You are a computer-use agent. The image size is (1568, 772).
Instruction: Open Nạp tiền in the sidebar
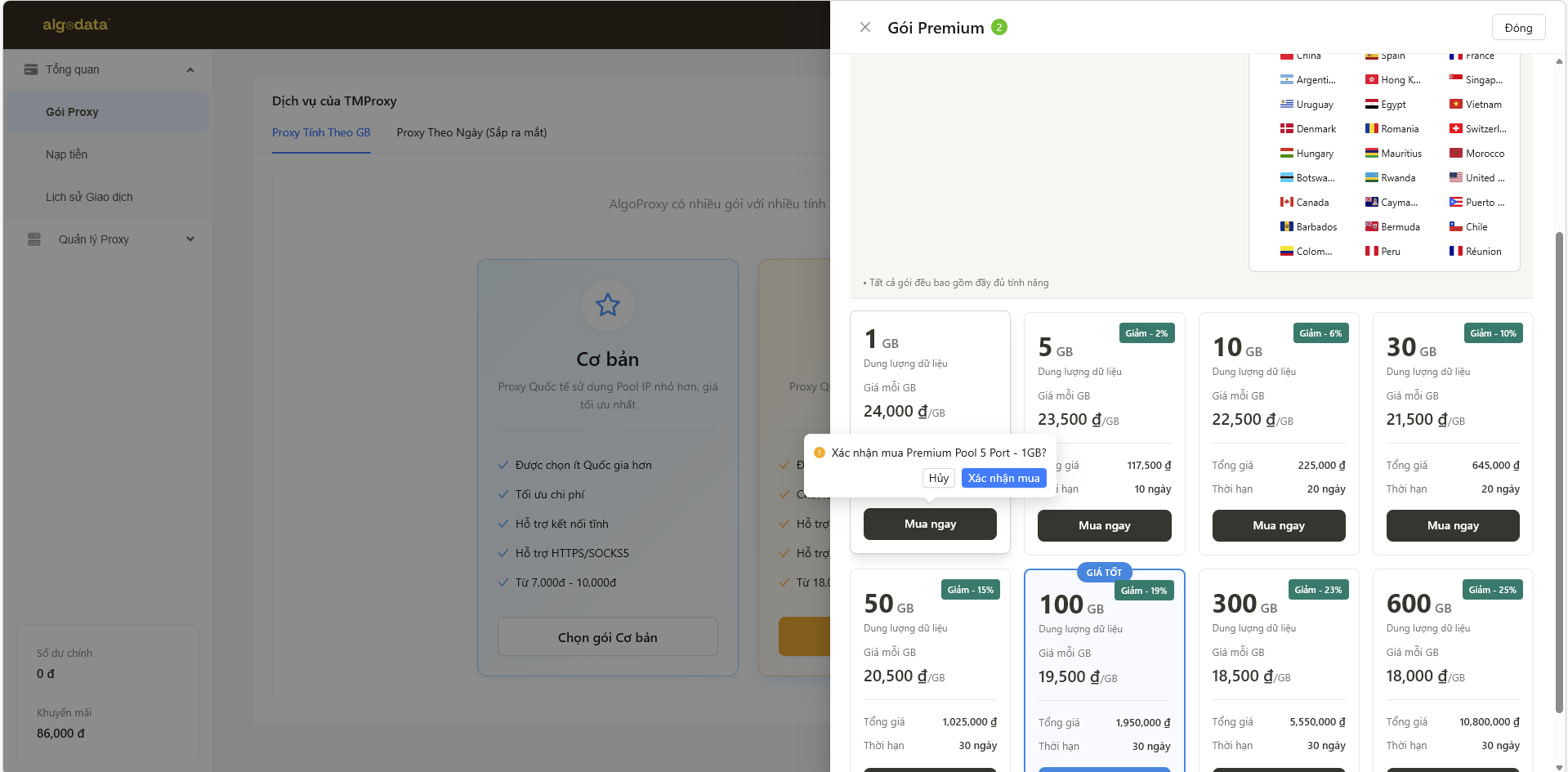point(66,154)
